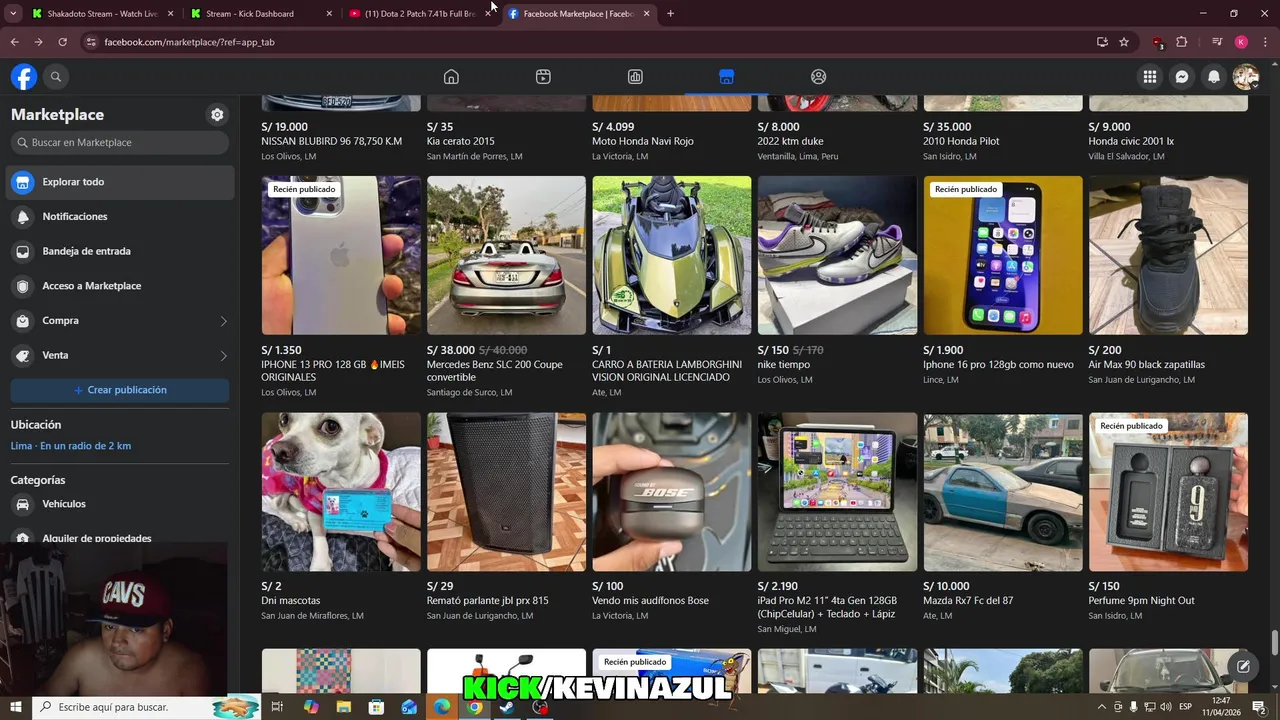Open Google Chrome in the taskbar
Viewport: 1280px width, 720px height.
474,707
